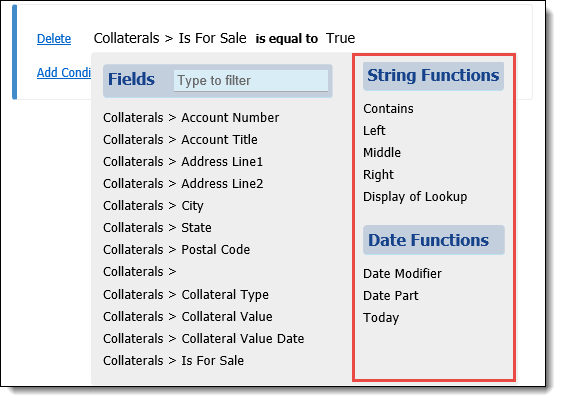Image resolution: width=561 pixels, height=402 pixels.
Task: Select Collaterals > Address Line2 field
Action: coord(183,184)
